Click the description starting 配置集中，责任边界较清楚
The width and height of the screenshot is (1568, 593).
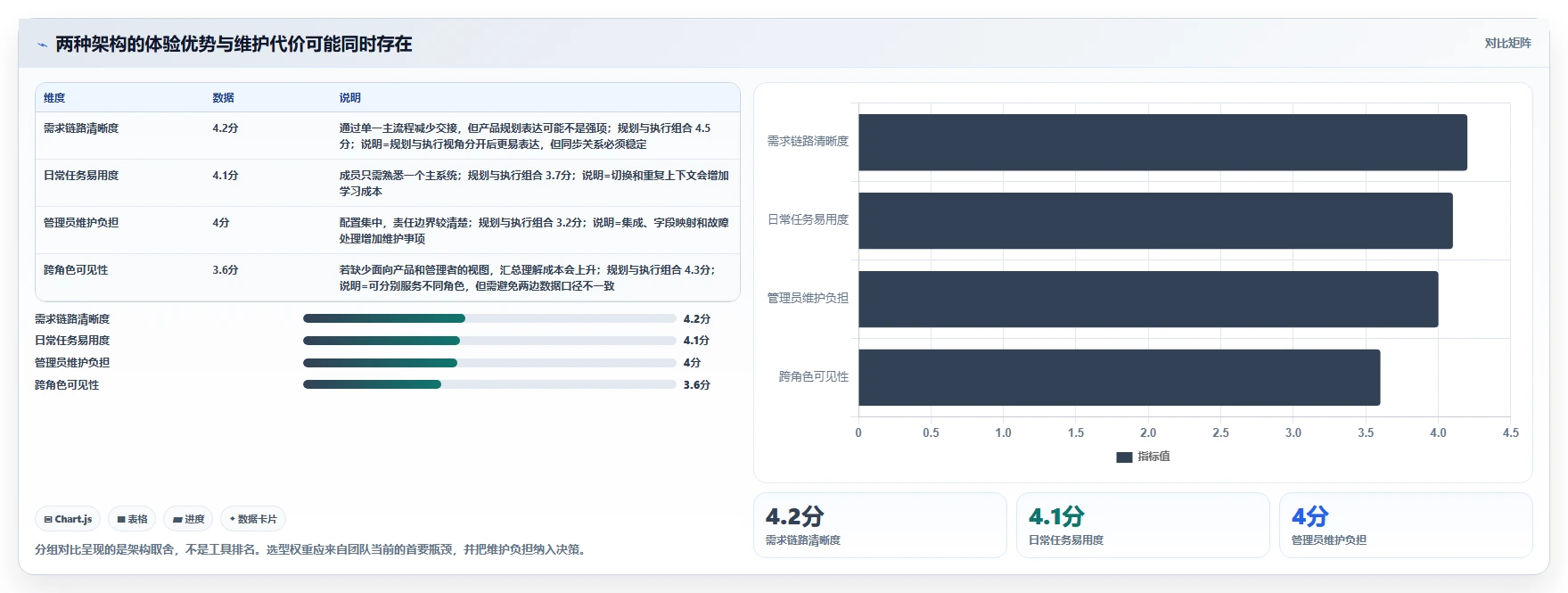point(534,231)
